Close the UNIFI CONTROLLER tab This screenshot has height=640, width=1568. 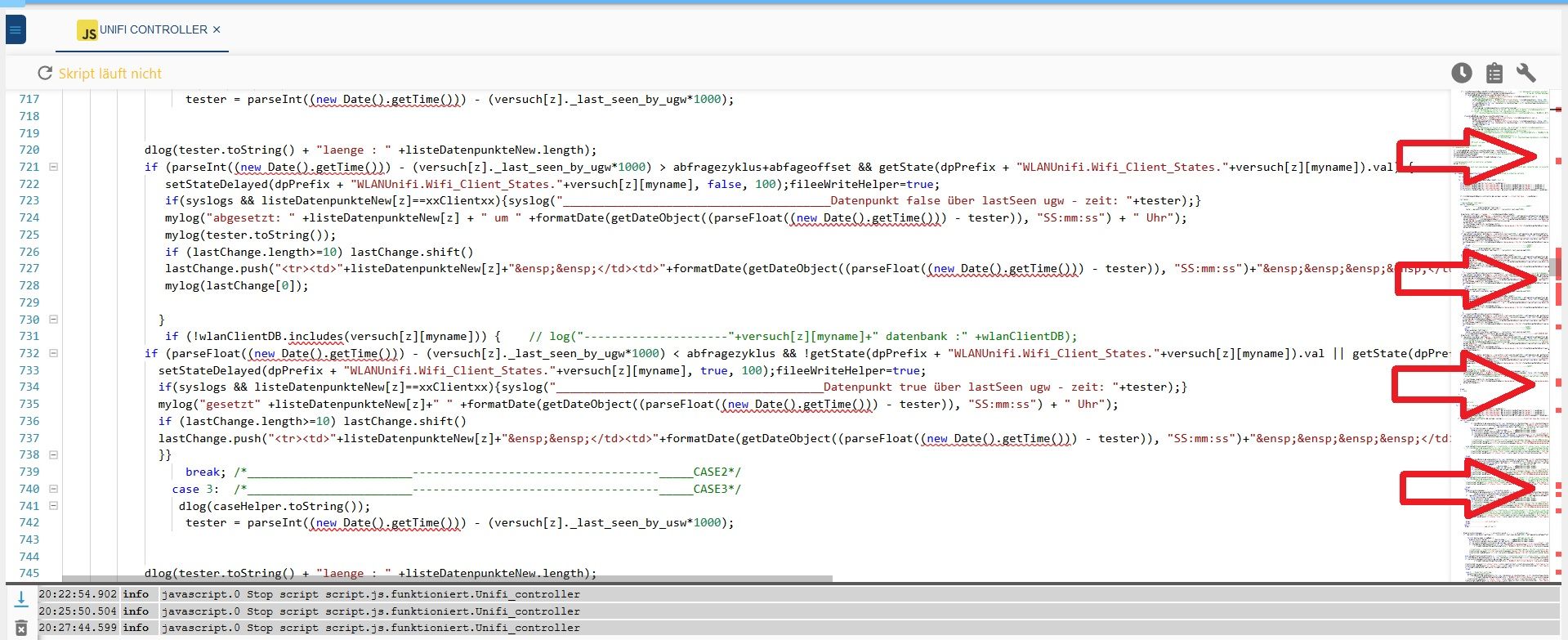tap(217, 29)
